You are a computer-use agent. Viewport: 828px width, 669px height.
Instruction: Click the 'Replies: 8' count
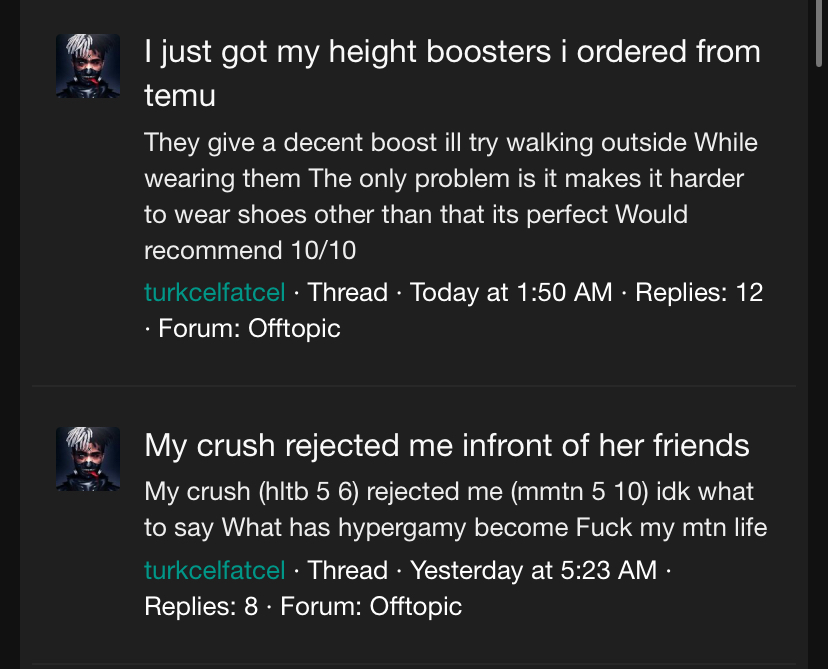pyautogui.click(x=201, y=606)
